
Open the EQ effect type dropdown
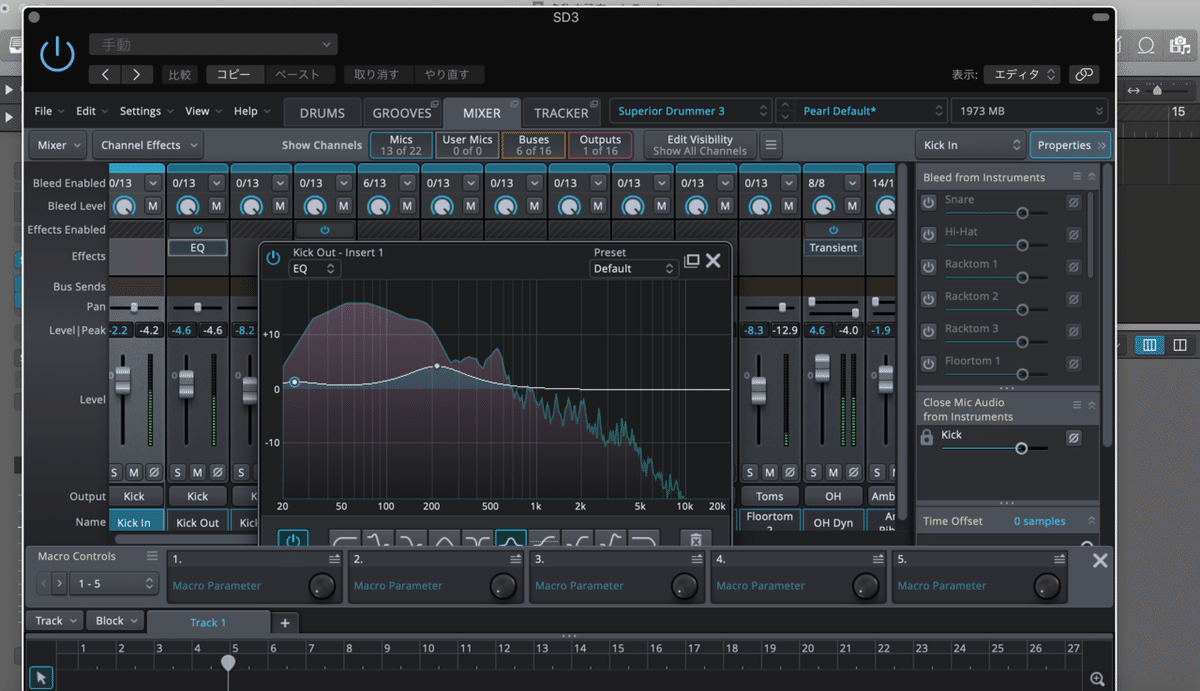314,269
